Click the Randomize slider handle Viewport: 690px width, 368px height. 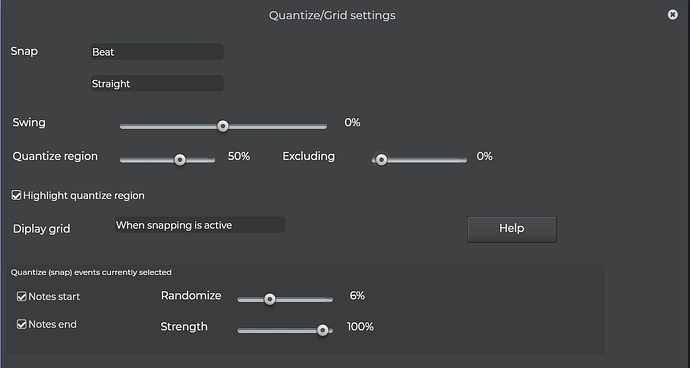[270, 299]
